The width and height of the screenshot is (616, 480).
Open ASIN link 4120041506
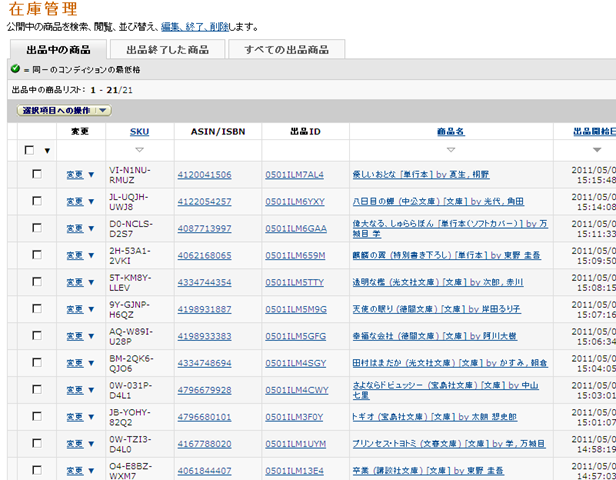[204, 174]
